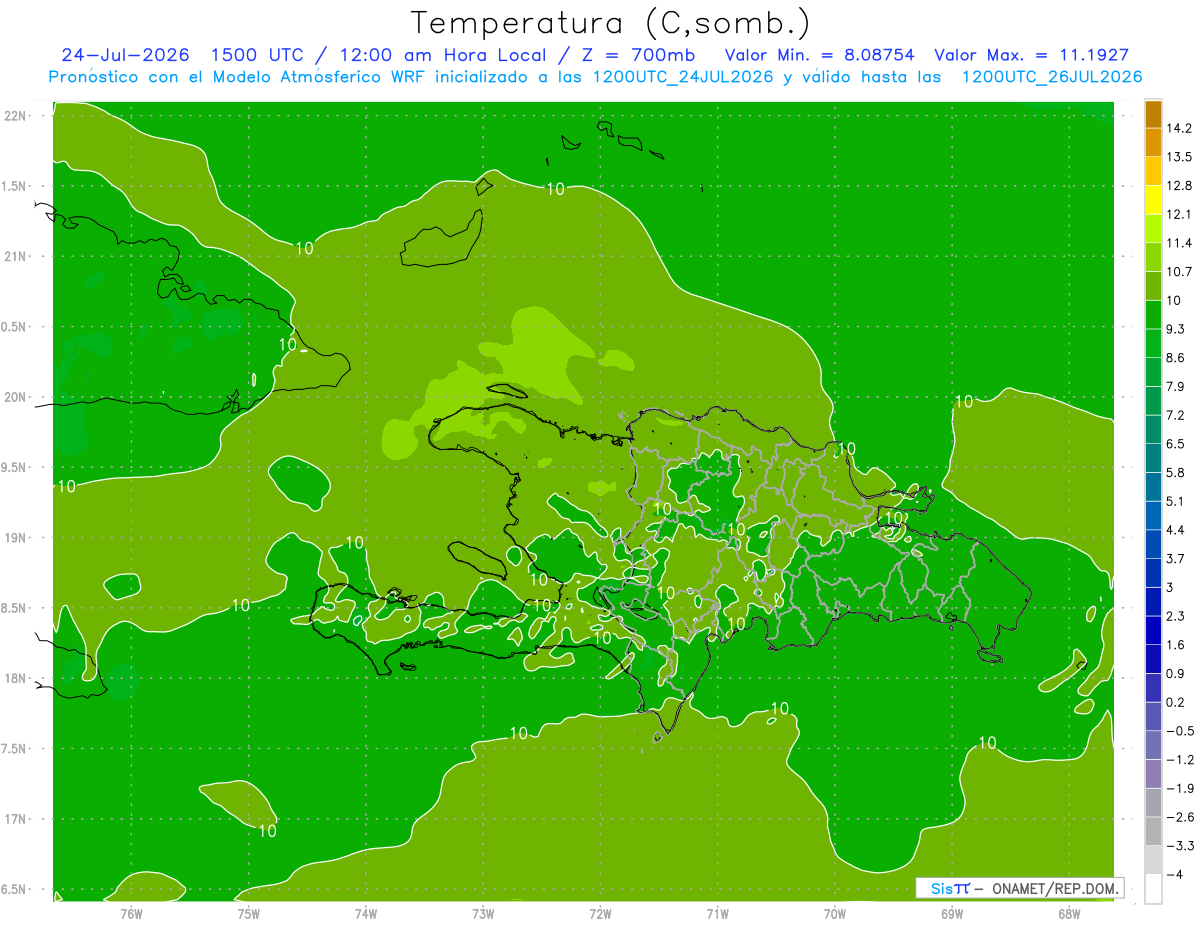Click the '71W' longitude label
1200x927 pixels.
[x=717, y=914]
